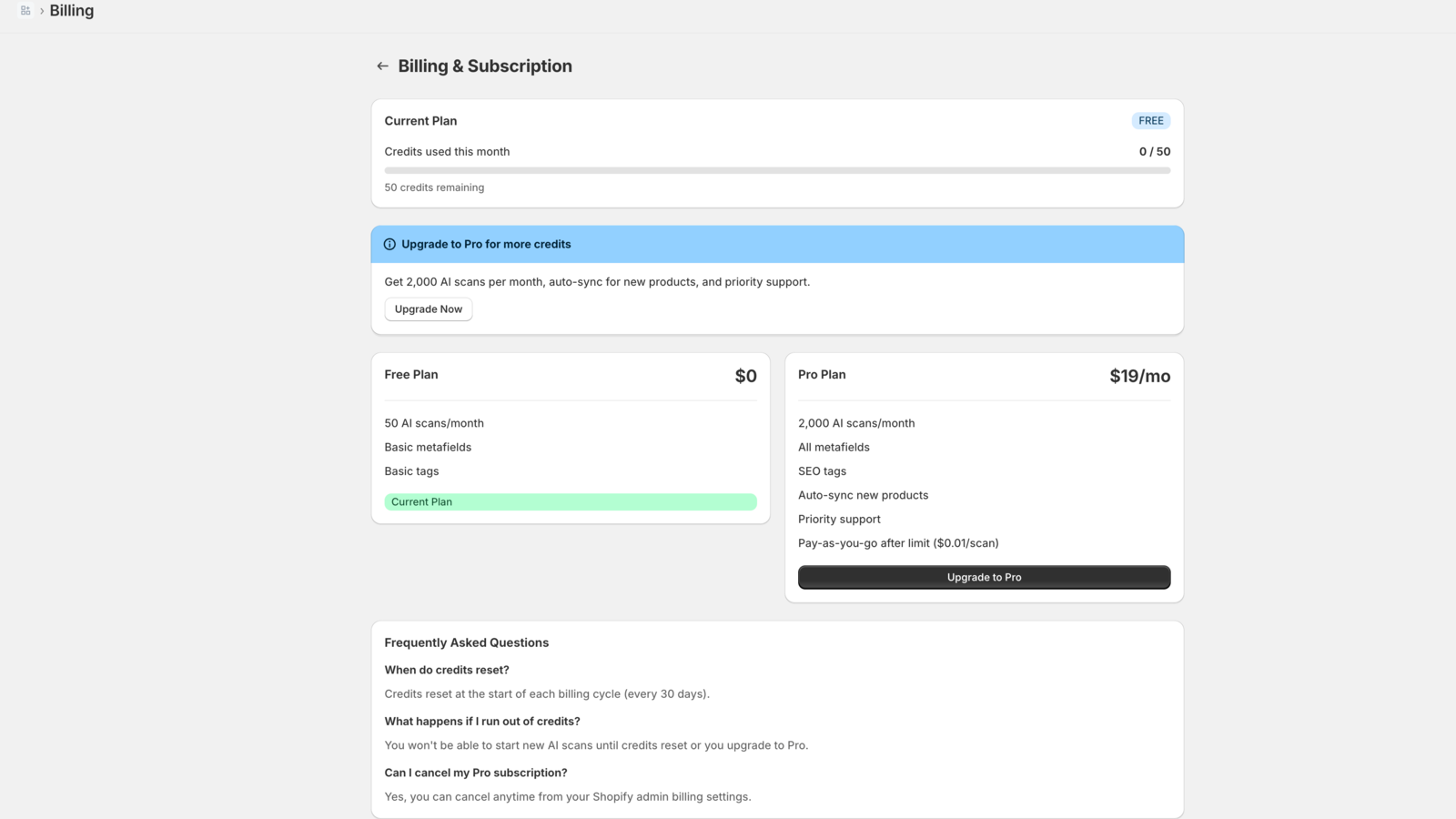1456x819 pixels.
Task: Click the credits usage progress bar
Action: click(777, 170)
